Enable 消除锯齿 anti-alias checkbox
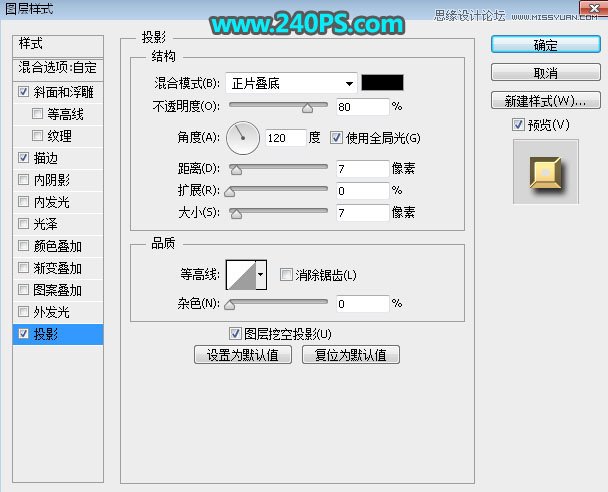 [286, 275]
